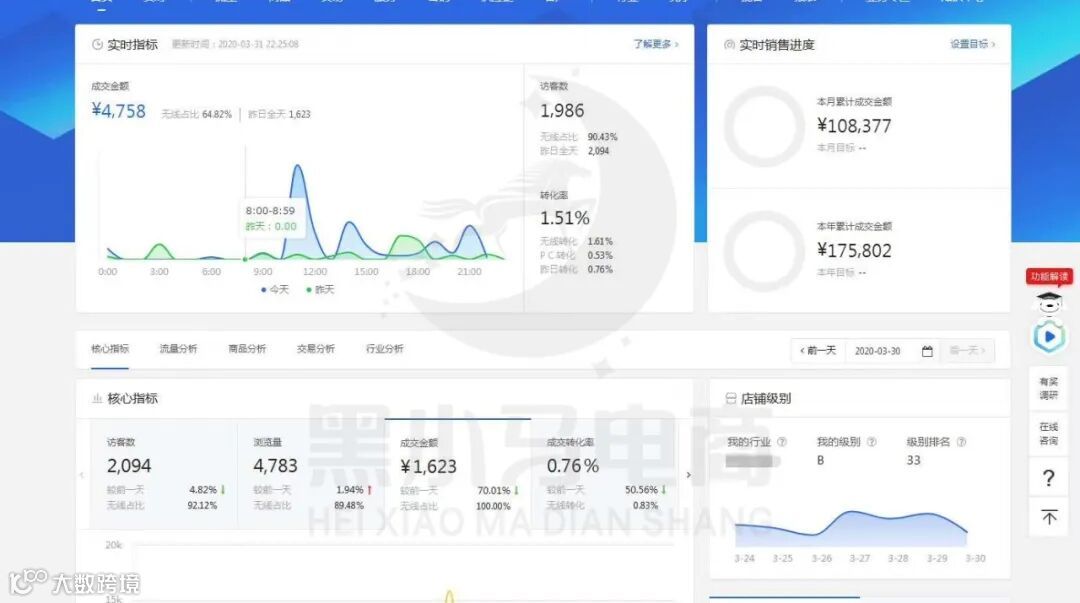Switch to the 行业分析 tab

(x=384, y=349)
